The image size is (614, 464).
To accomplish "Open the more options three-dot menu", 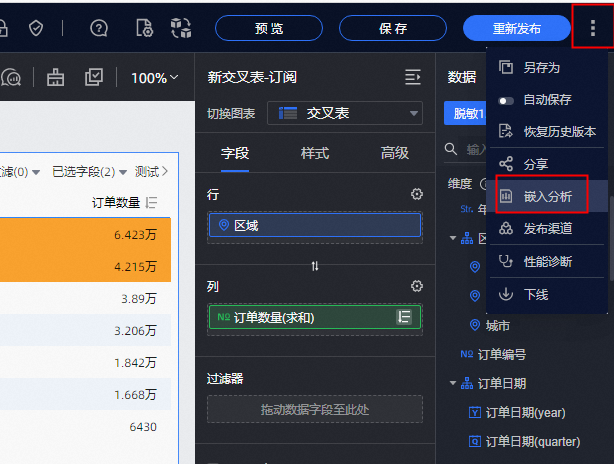I will coord(593,28).
